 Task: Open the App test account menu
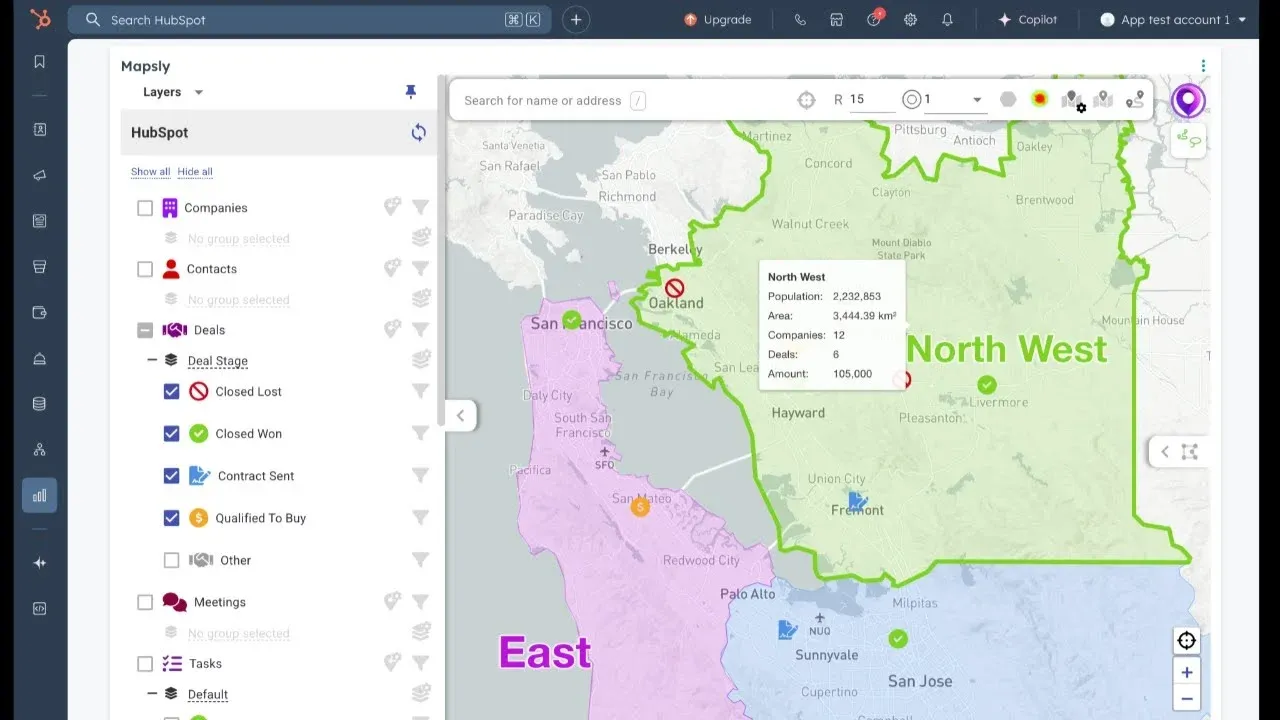click(x=1174, y=19)
